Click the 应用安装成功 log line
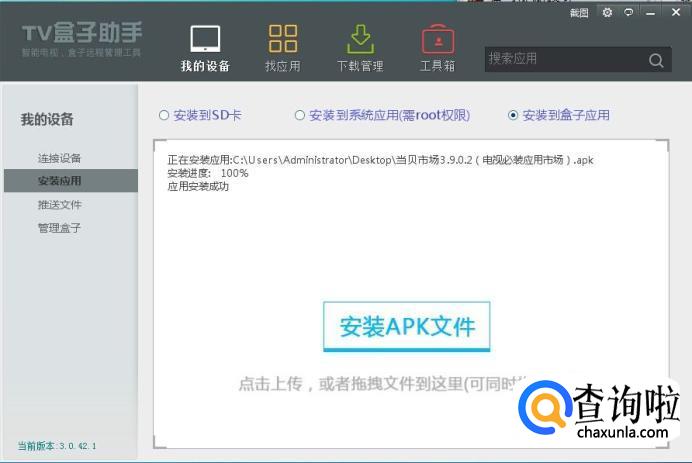 [x=198, y=187]
